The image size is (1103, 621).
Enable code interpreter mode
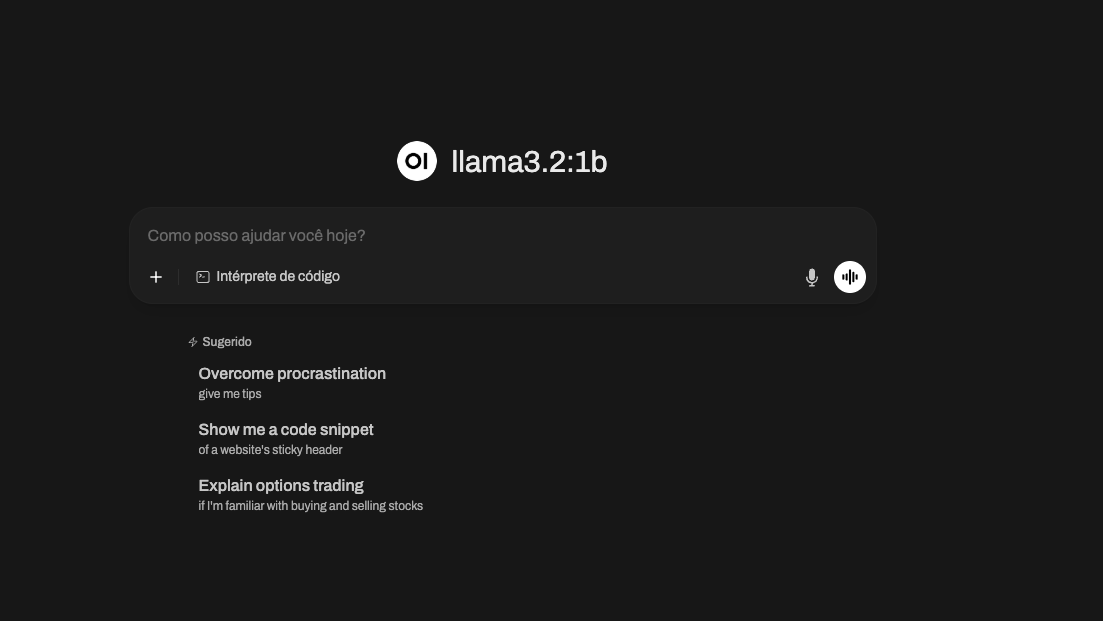[268, 276]
